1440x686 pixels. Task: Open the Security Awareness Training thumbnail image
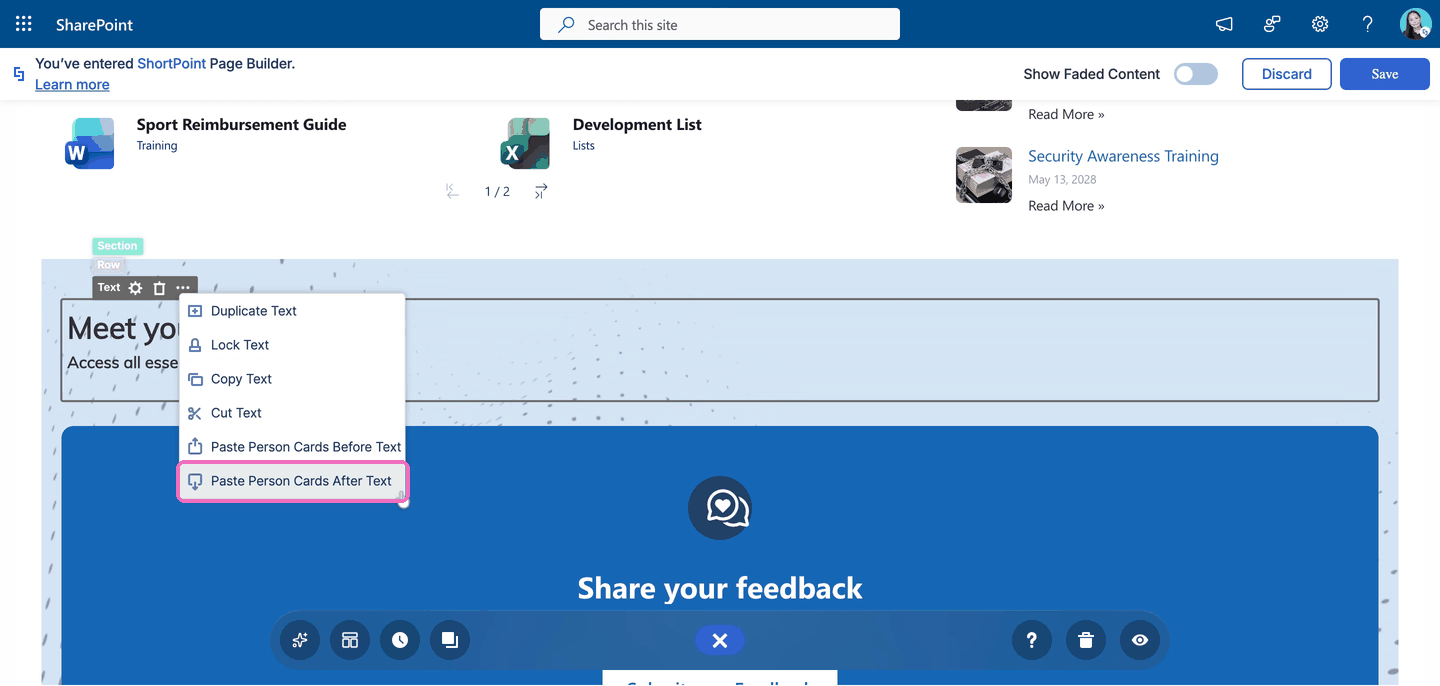pyautogui.click(x=984, y=175)
